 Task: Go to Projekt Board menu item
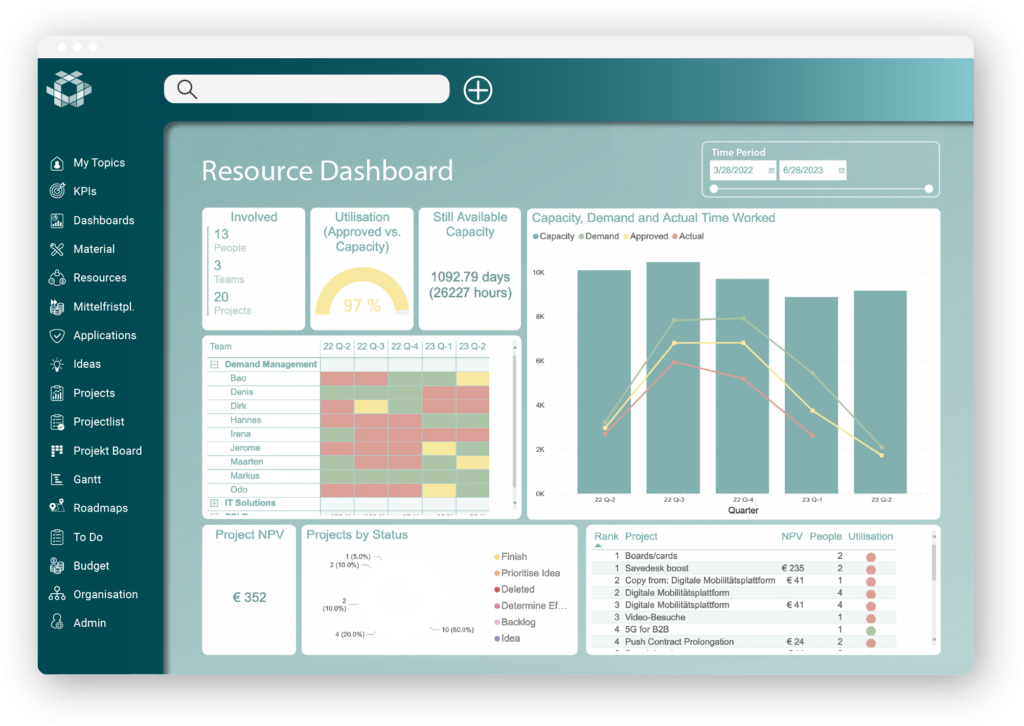107,451
